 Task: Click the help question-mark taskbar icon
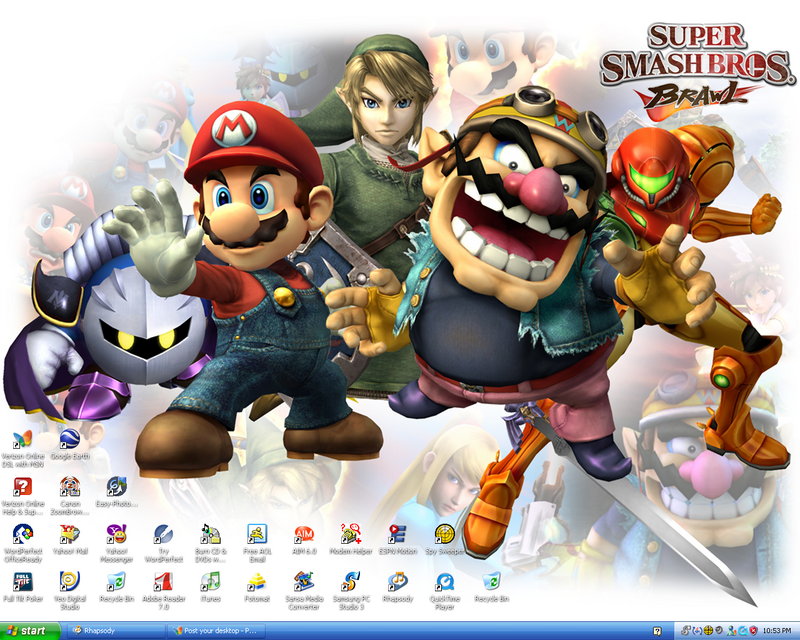point(657,631)
